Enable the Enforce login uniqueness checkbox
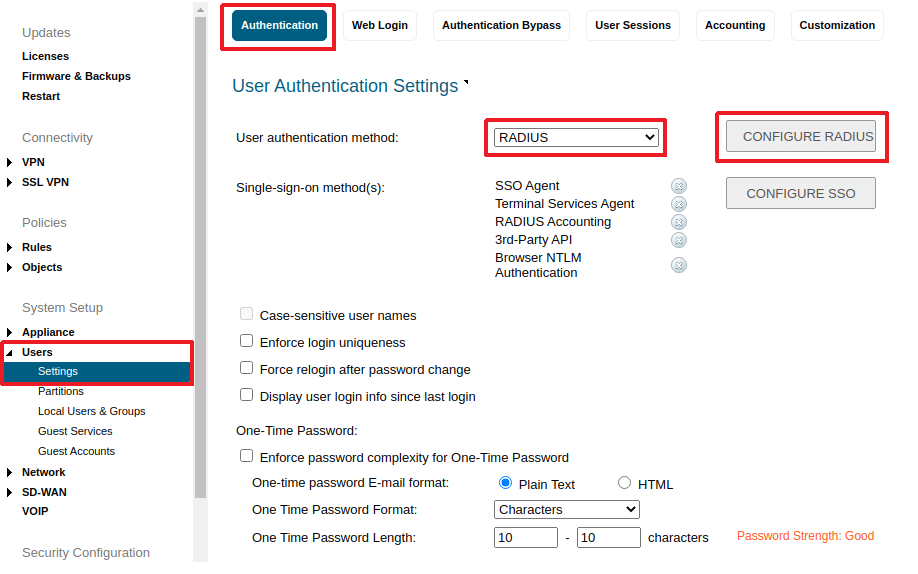 coord(247,342)
